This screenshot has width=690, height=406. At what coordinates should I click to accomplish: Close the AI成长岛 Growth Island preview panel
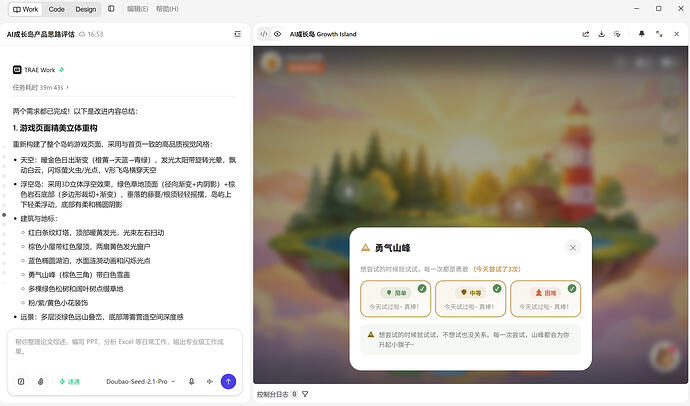coord(676,34)
